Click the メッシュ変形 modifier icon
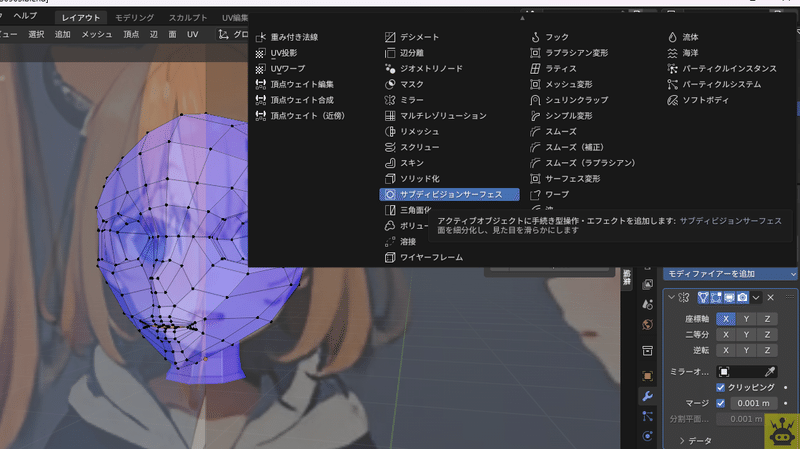The width and height of the screenshot is (800, 449). click(x=535, y=84)
